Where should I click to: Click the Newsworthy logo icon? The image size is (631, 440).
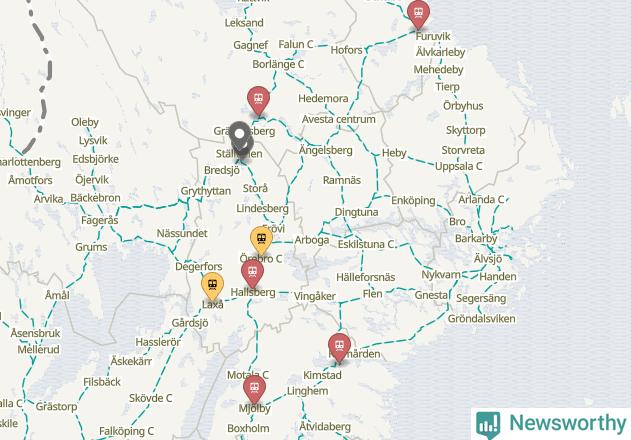[x=488, y=425]
